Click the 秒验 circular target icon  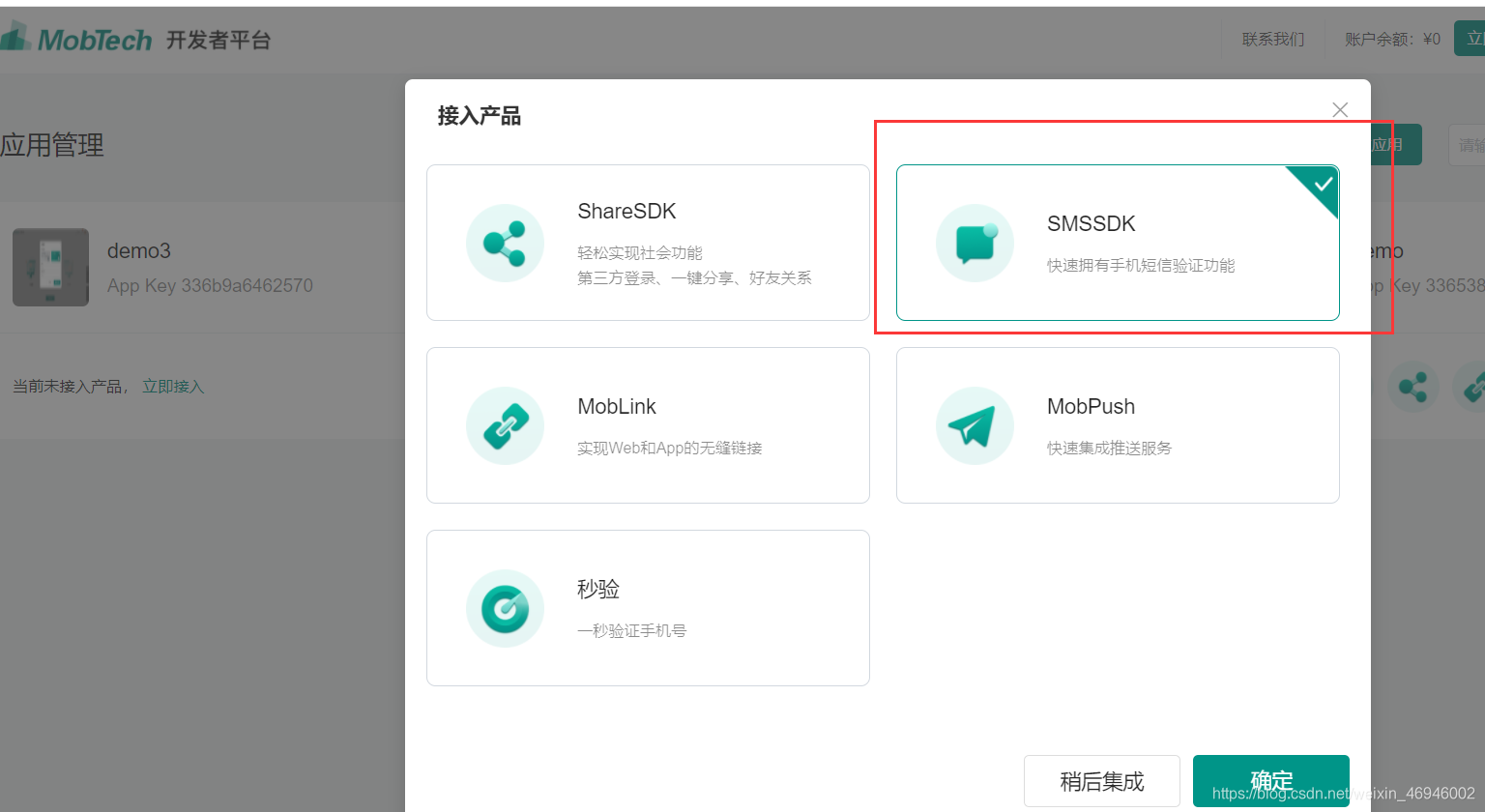coord(505,609)
